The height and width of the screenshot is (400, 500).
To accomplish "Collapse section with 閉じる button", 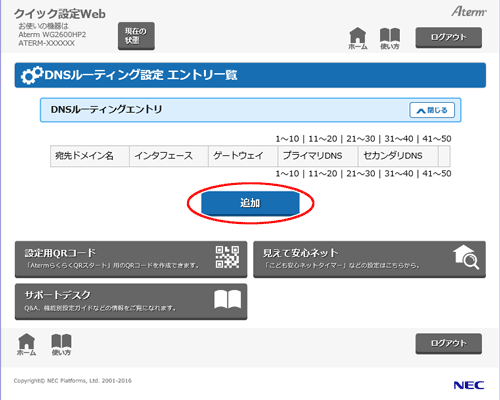I will click(x=432, y=110).
